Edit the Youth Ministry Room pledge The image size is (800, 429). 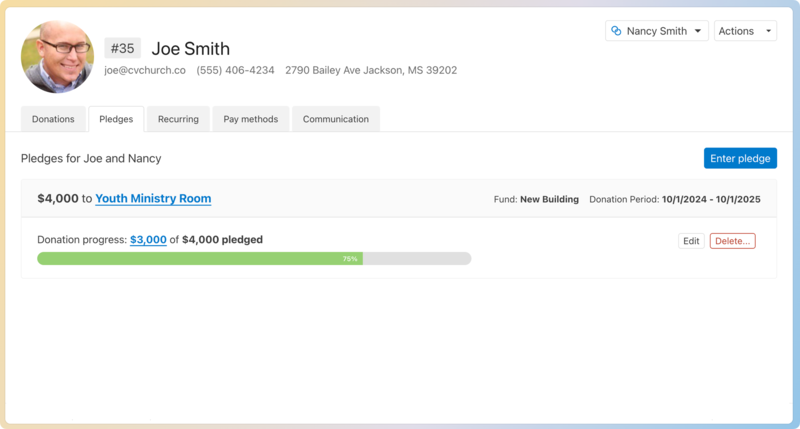tap(691, 241)
